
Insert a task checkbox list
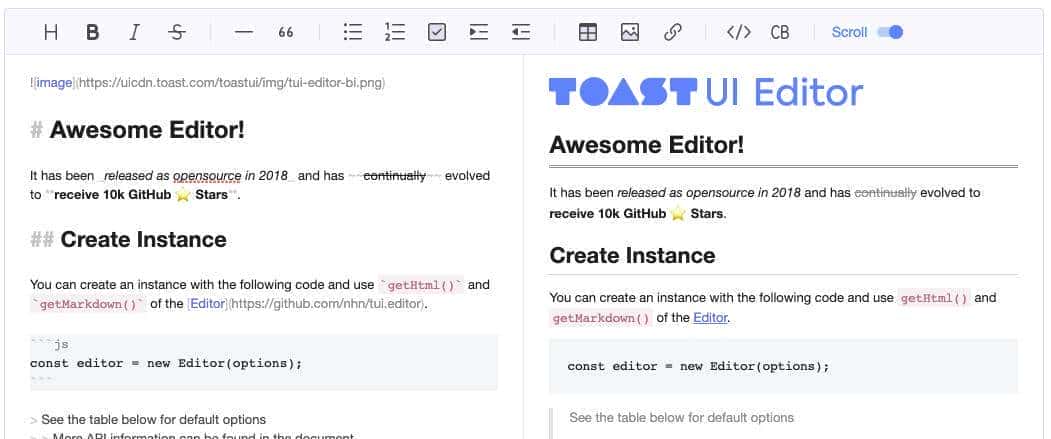pyautogui.click(x=437, y=32)
